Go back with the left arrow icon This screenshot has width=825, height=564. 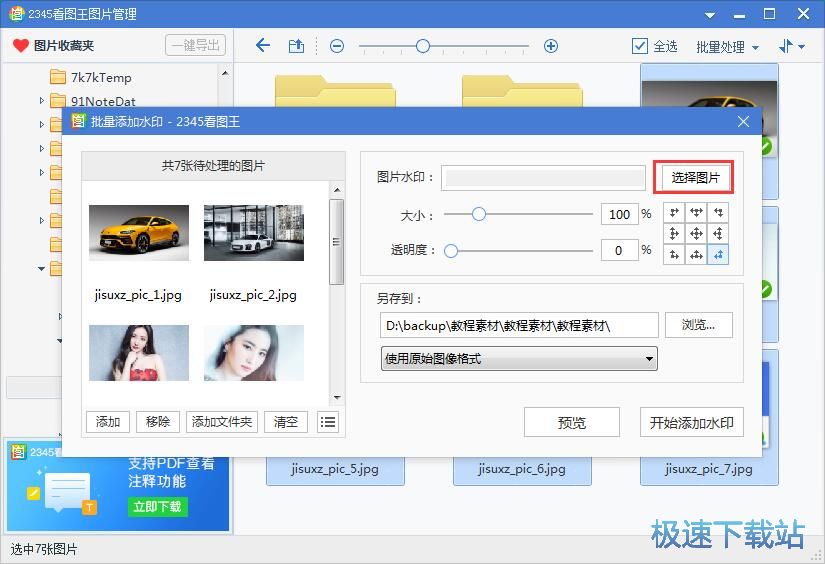(263, 46)
